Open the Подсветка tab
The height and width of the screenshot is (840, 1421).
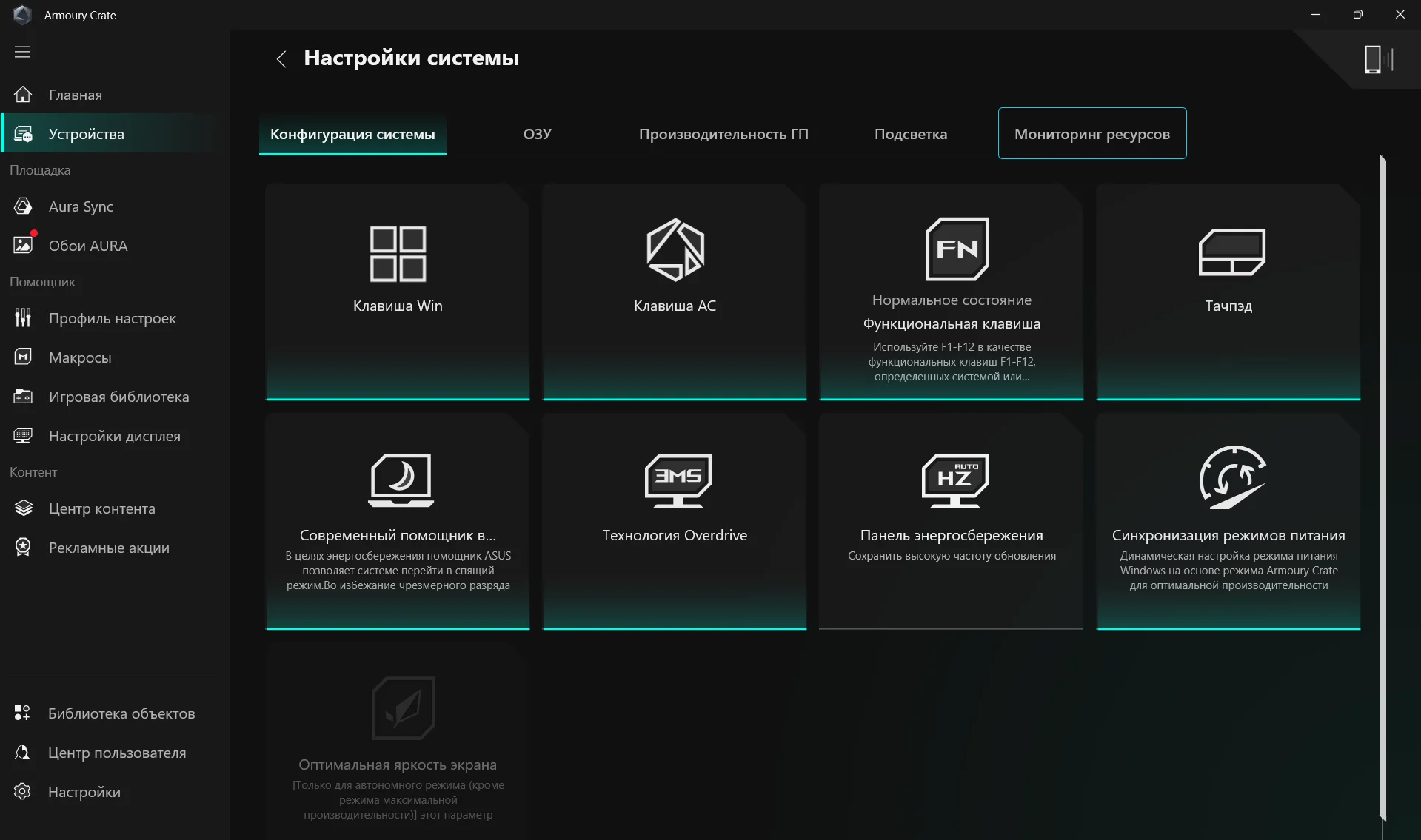pos(911,134)
